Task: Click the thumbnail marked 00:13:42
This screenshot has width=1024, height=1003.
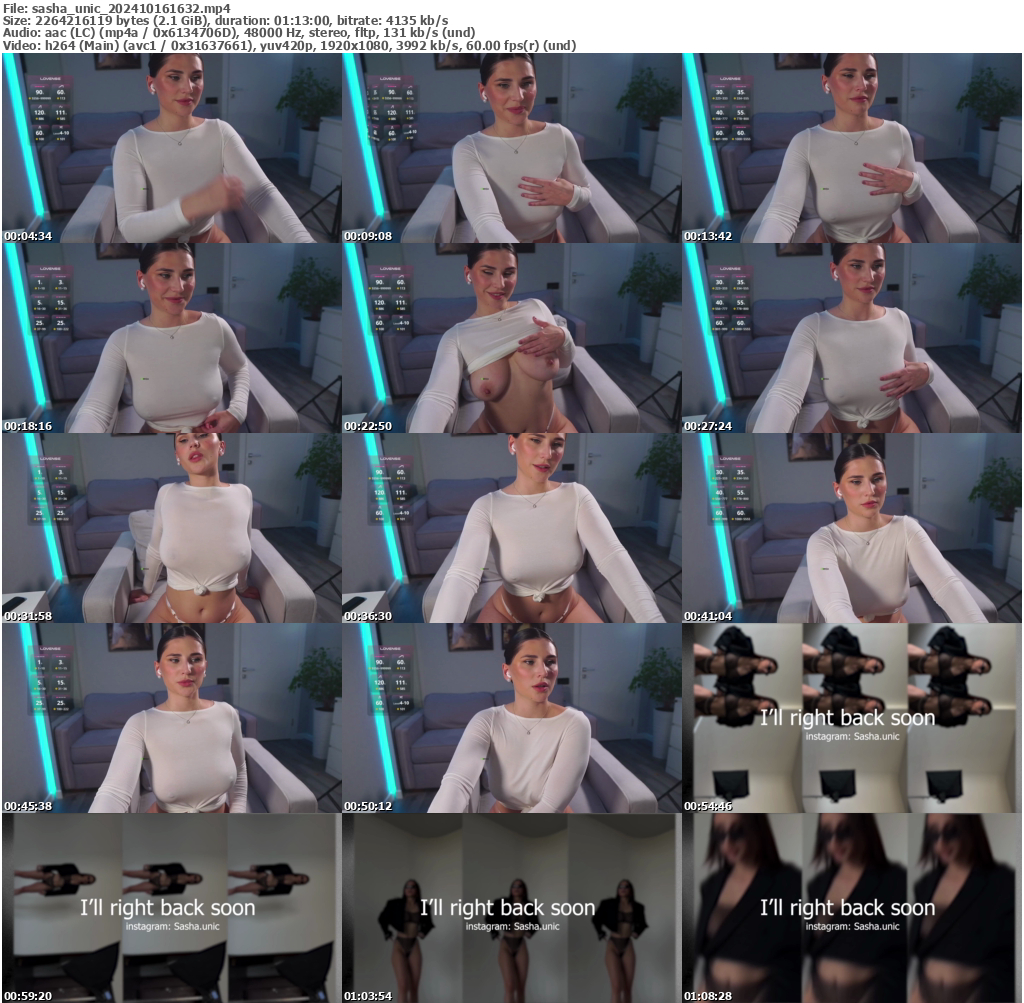Action: click(x=851, y=148)
